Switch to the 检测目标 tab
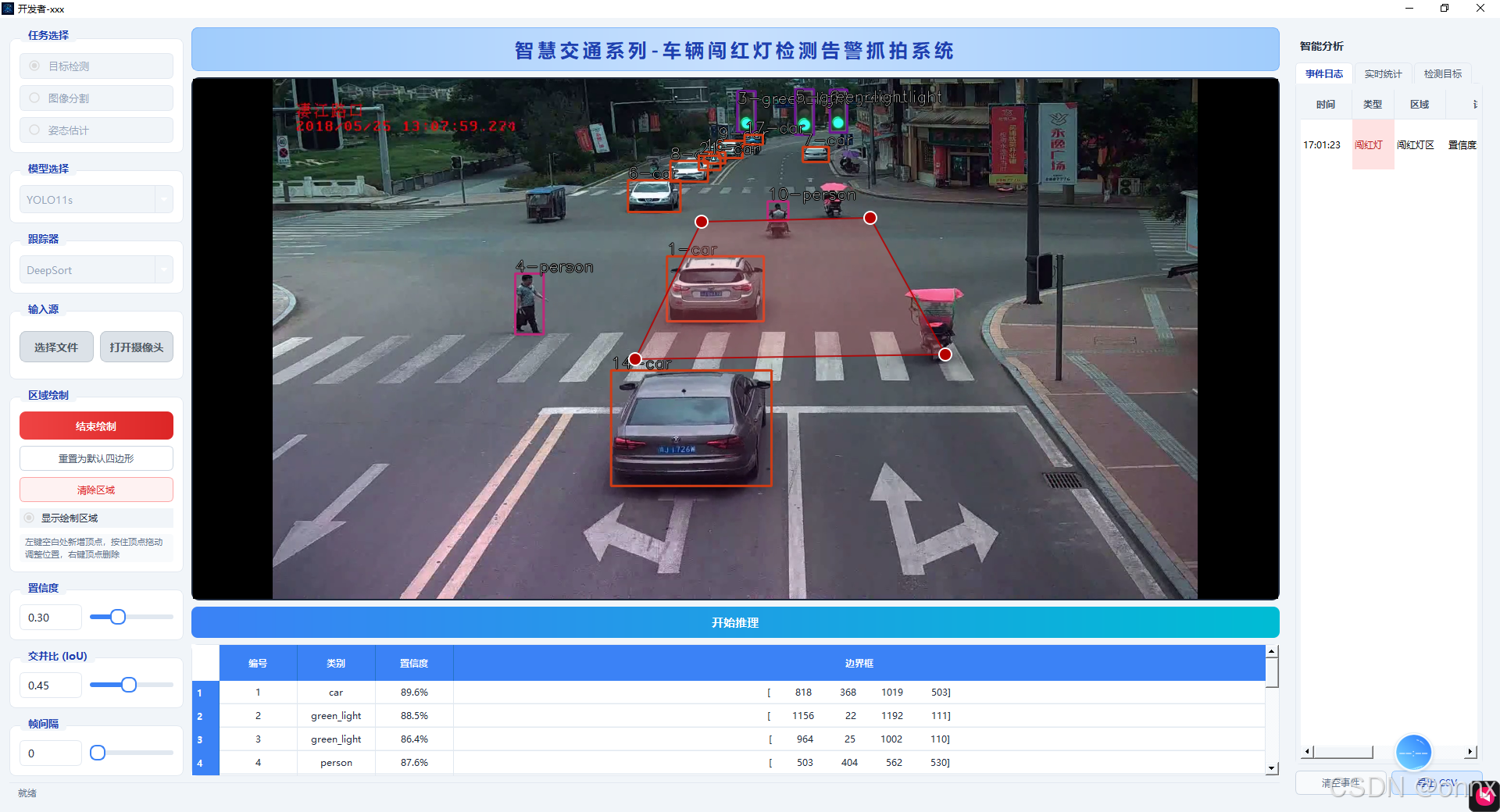Screen dimensions: 1500x812 1442,74
